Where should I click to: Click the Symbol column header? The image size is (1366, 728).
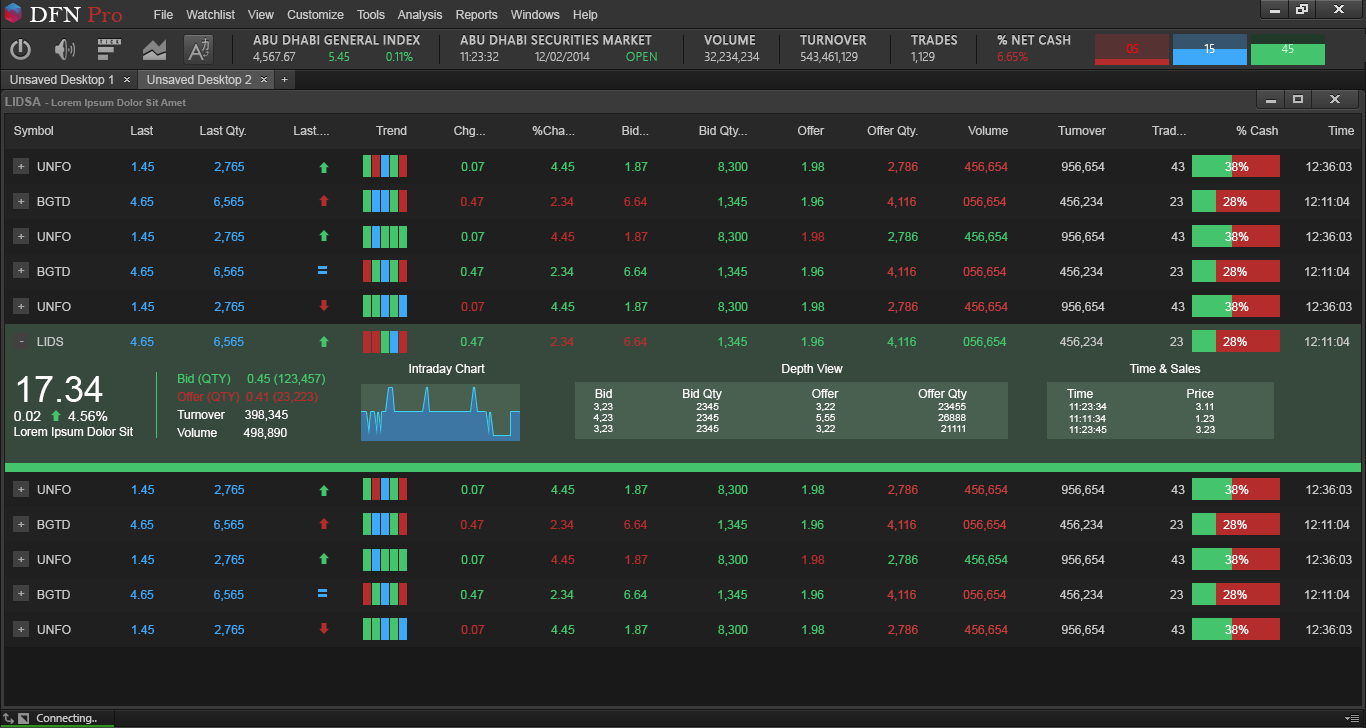34,131
